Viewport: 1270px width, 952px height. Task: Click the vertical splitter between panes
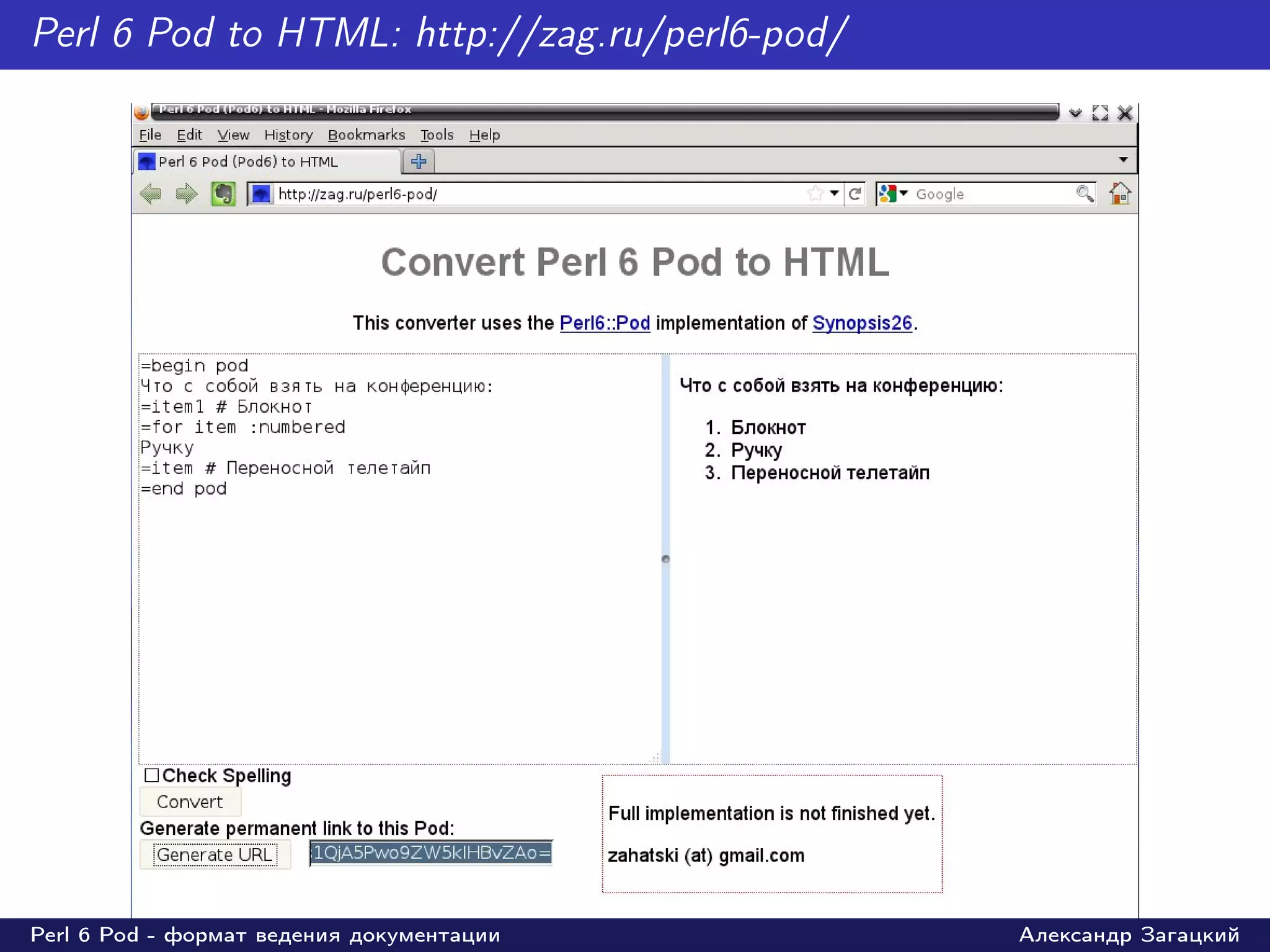665,558
